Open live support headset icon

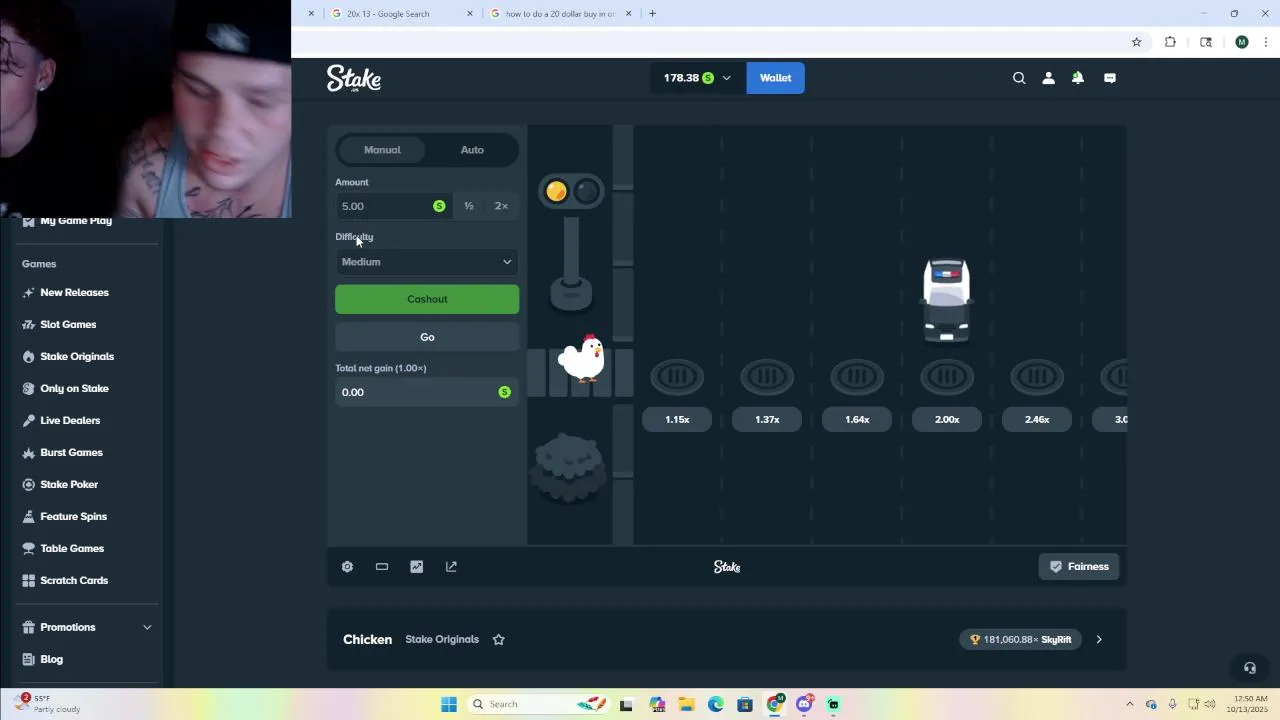coord(1250,668)
